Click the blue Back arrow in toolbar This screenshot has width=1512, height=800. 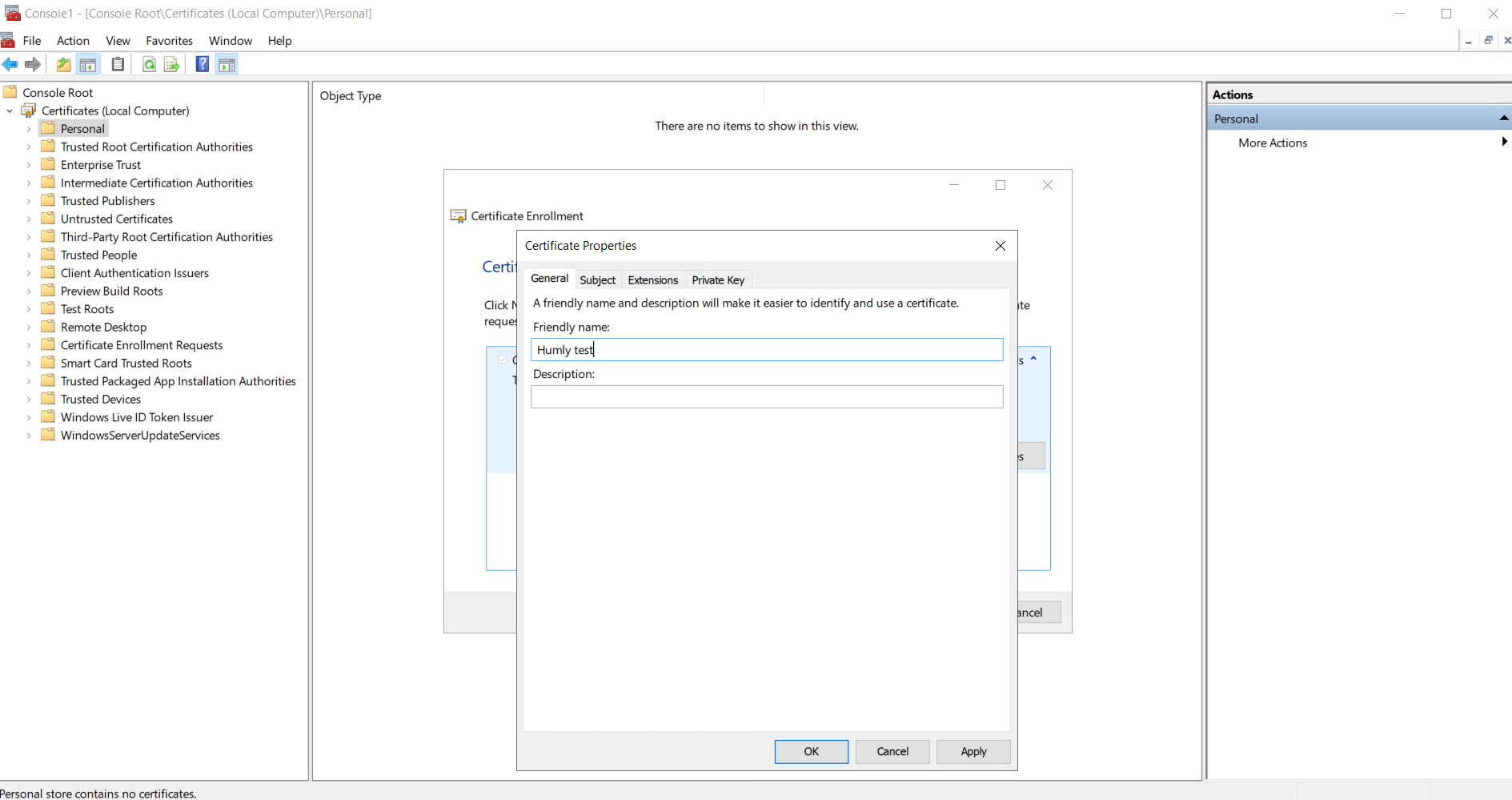[10, 65]
